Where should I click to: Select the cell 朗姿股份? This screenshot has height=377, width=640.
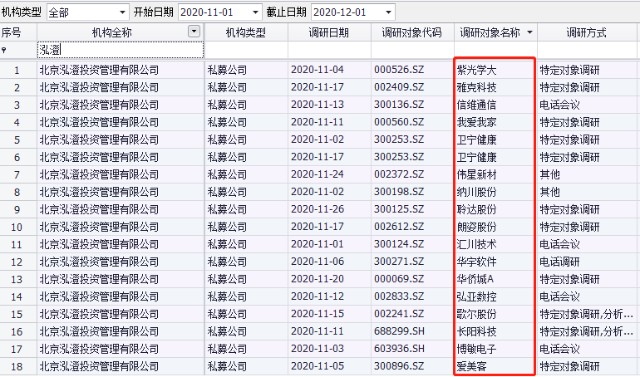[476, 227]
